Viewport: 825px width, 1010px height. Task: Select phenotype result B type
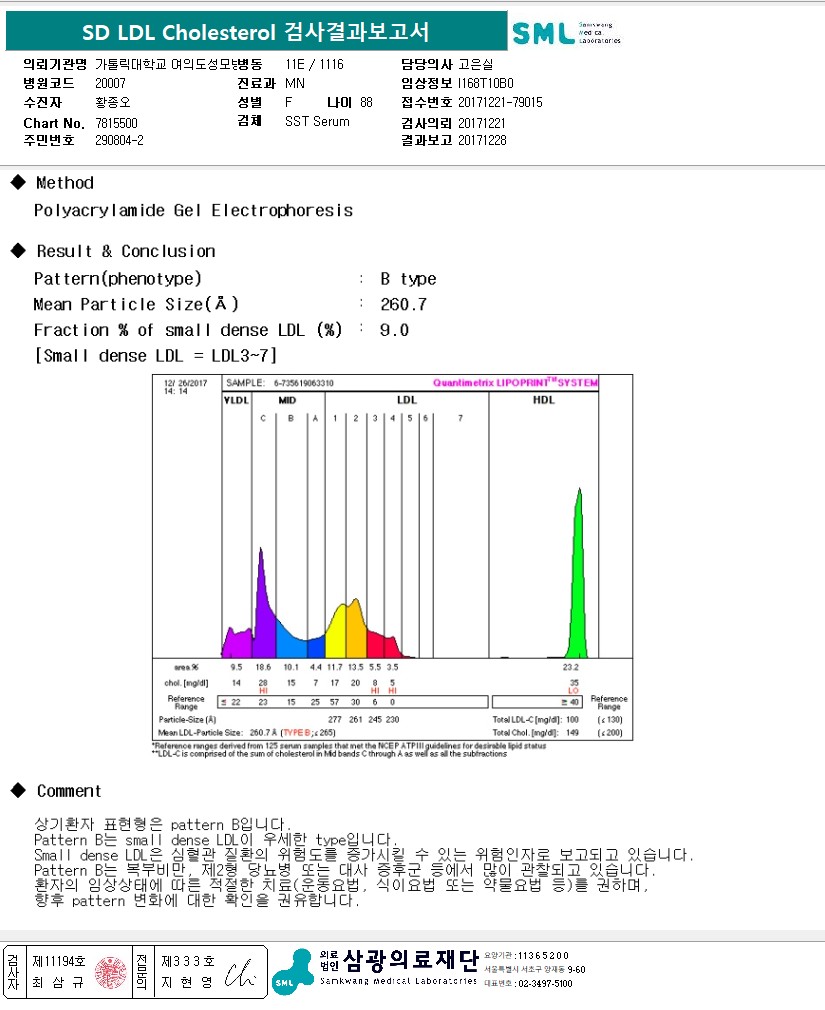point(408,279)
